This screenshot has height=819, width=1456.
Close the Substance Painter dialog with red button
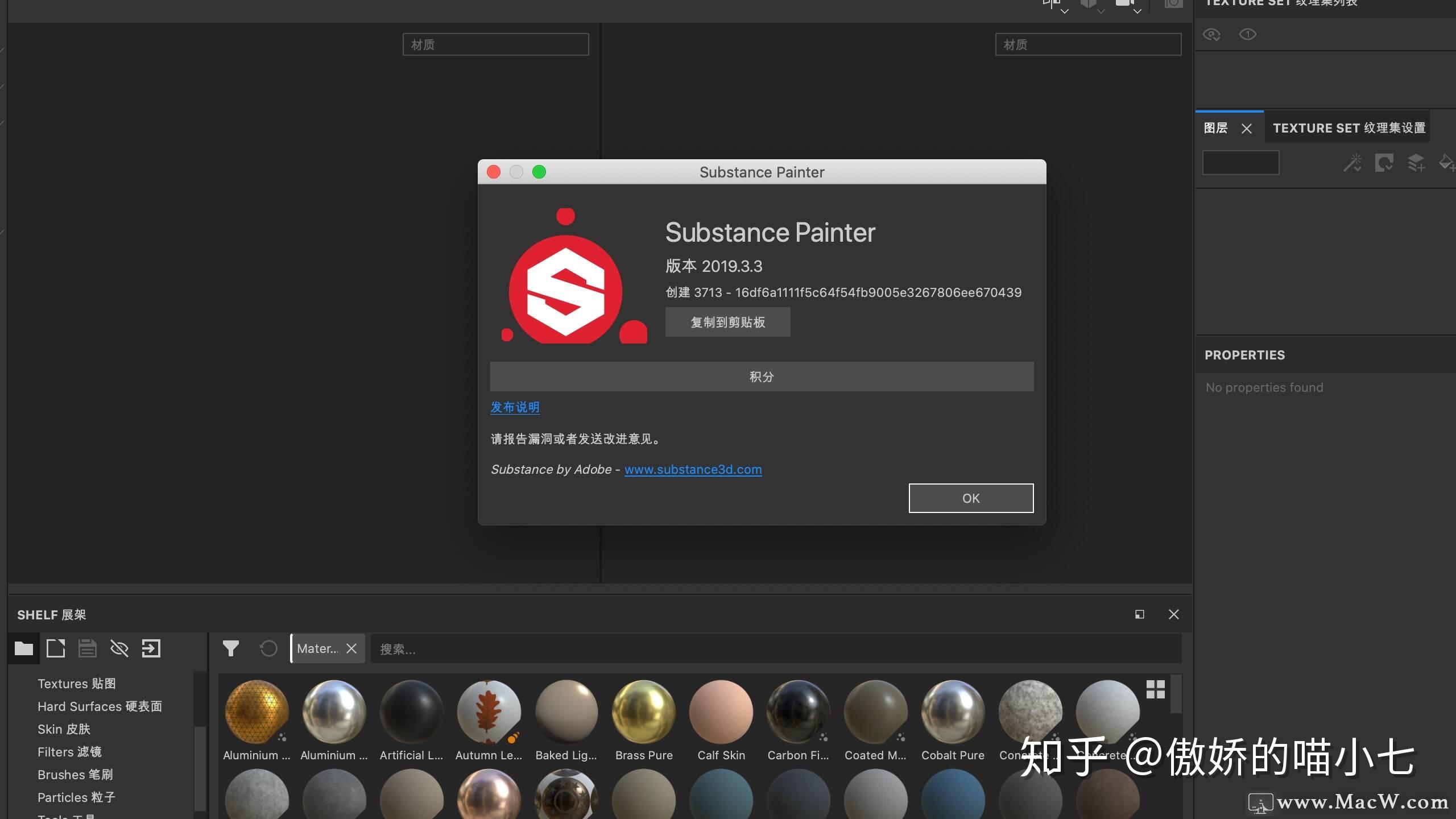[x=494, y=172]
